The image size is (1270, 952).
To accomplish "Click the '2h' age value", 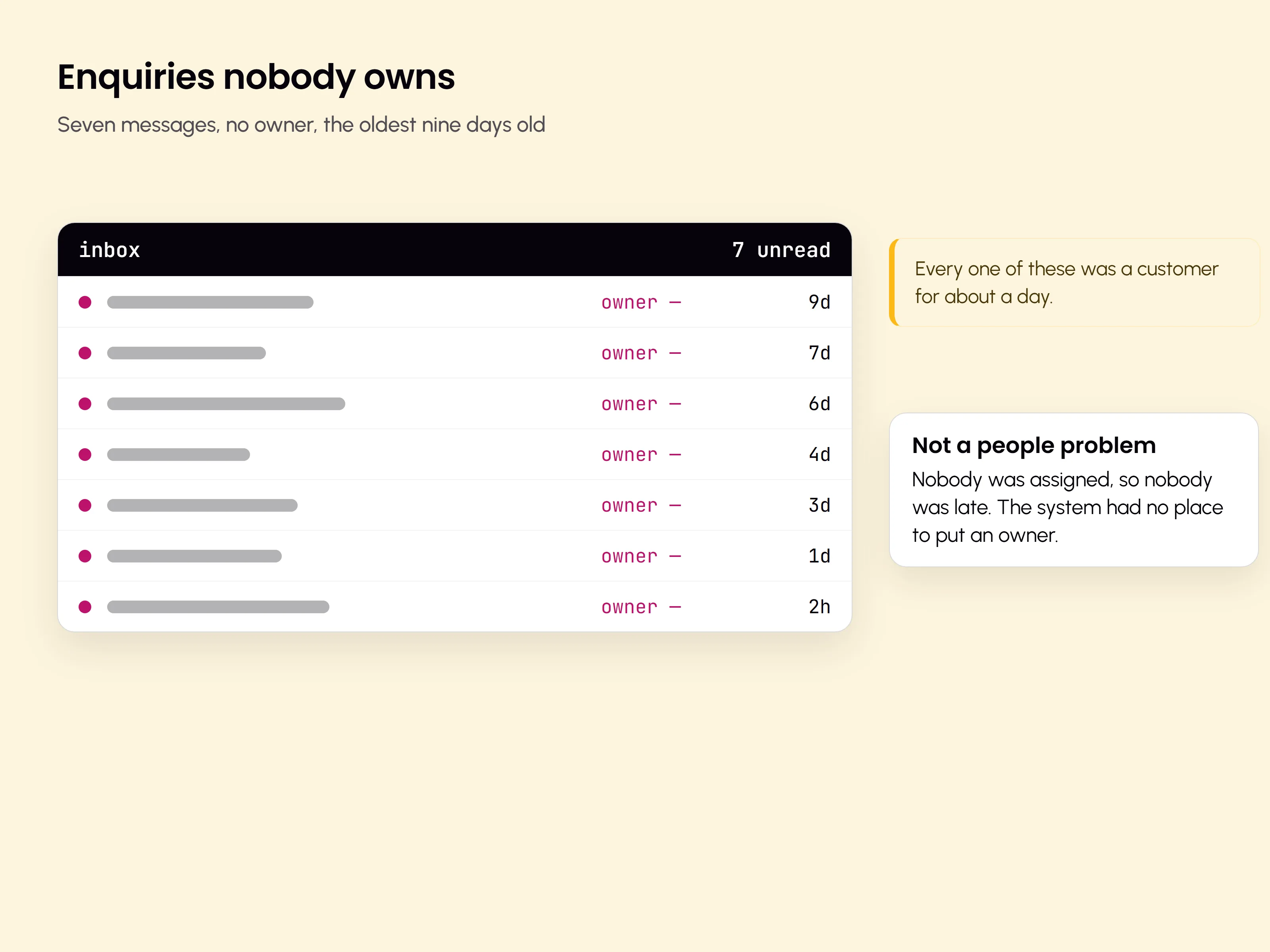I will 819,607.
